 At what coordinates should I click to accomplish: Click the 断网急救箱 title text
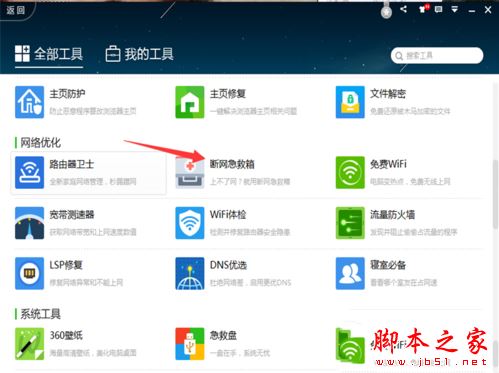[x=232, y=164]
